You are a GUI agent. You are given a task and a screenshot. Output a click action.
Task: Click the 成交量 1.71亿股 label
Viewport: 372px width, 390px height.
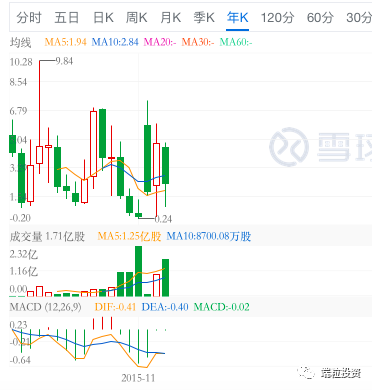pos(47,237)
